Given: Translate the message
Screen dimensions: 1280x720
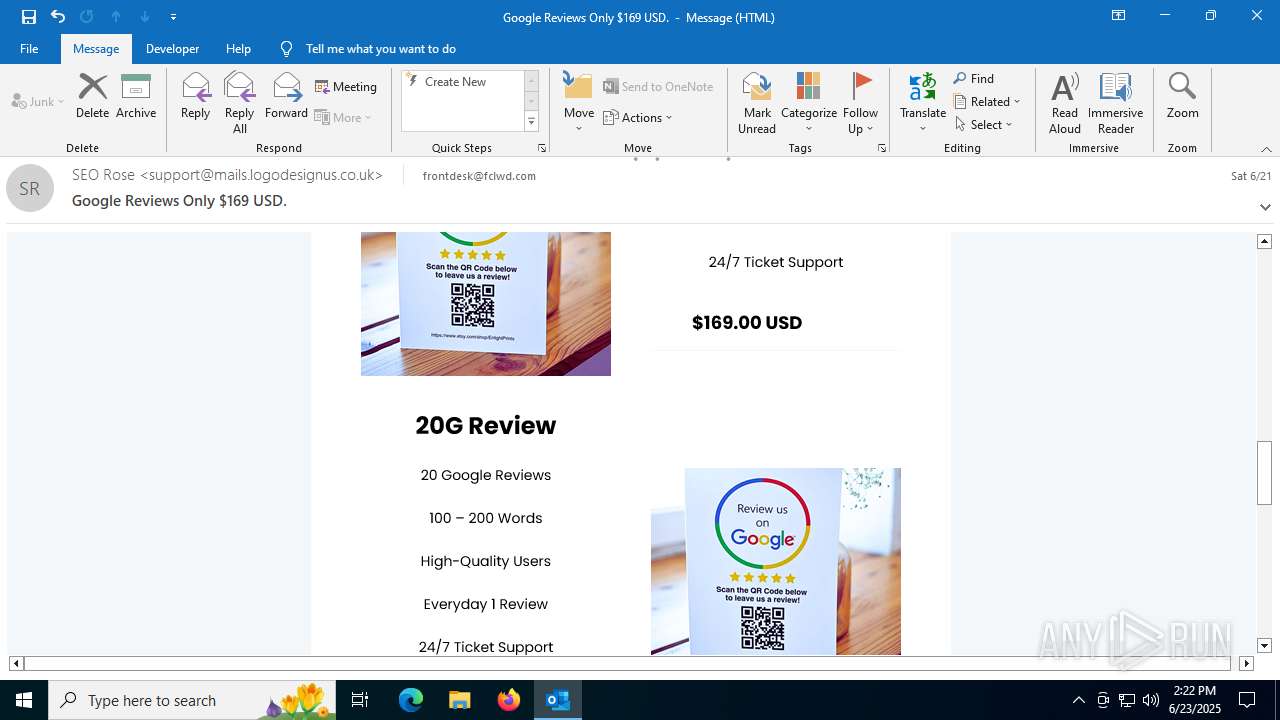Looking at the screenshot, I should click(x=923, y=103).
